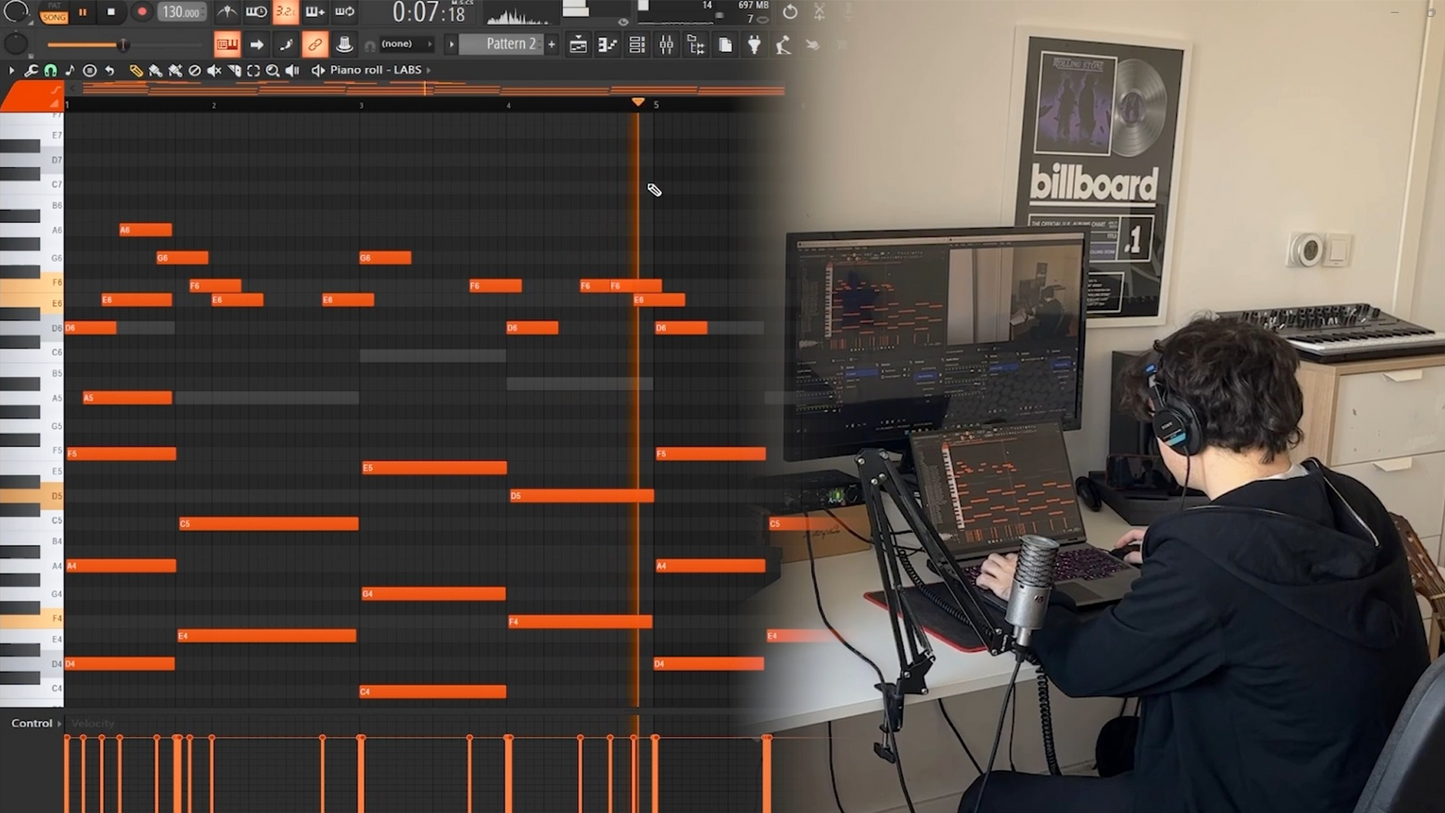This screenshot has height=813, width=1445.
Task: Click the time display 0:07:18
Action: pos(429,13)
